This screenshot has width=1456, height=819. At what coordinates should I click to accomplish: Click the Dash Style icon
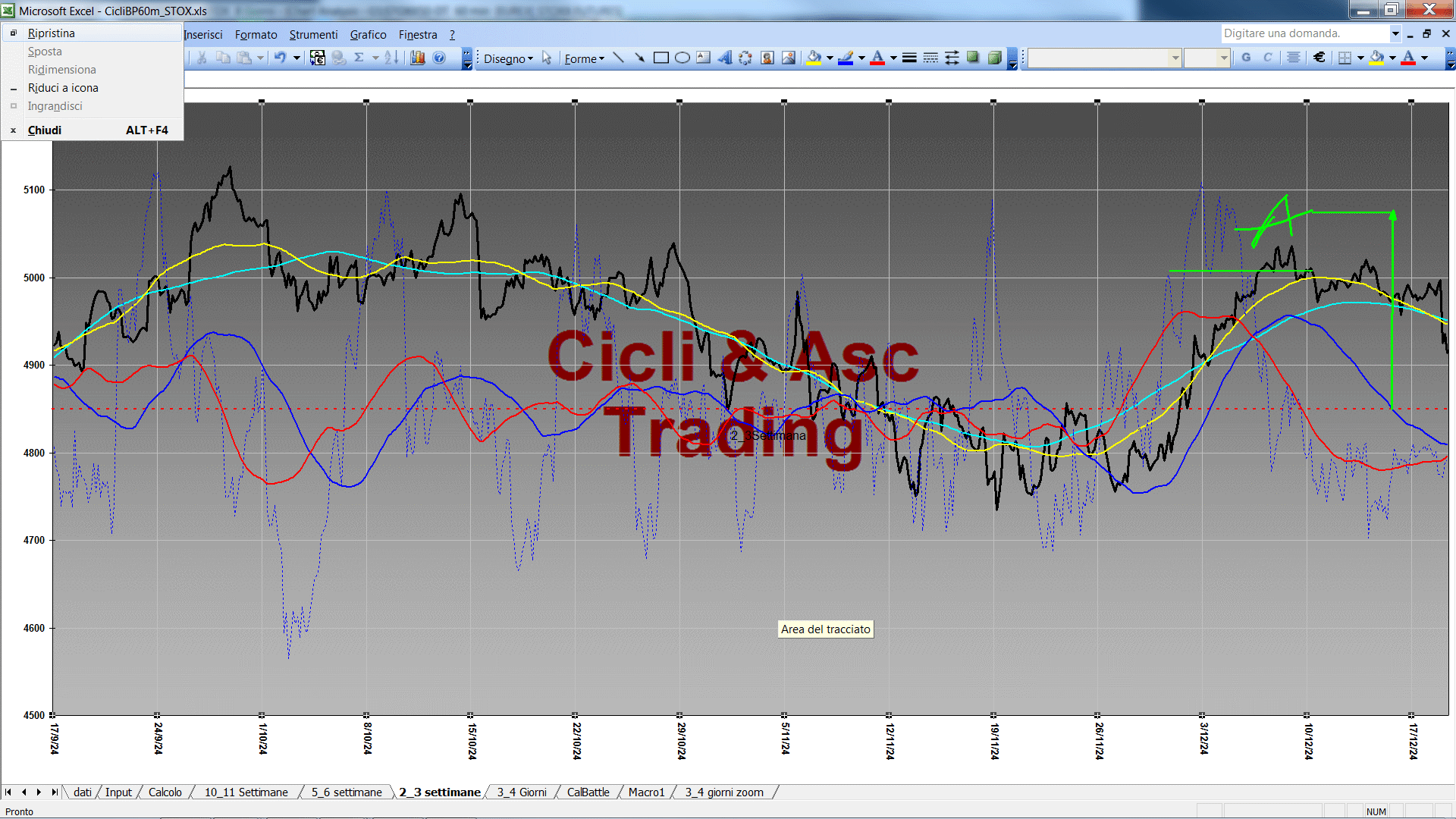pyautogui.click(x=930, y=58)
